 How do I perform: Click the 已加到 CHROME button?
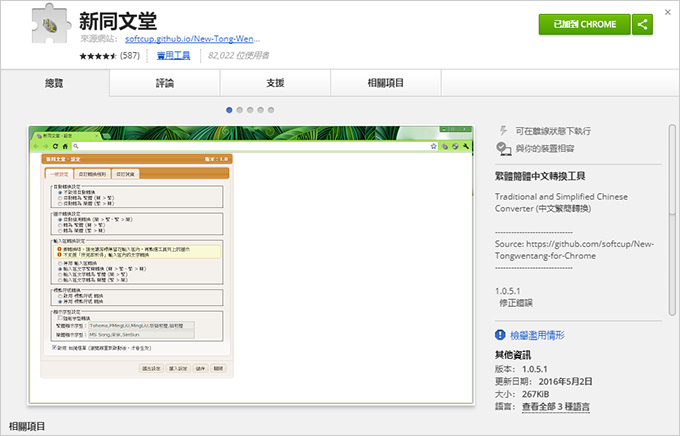[585, 24]
